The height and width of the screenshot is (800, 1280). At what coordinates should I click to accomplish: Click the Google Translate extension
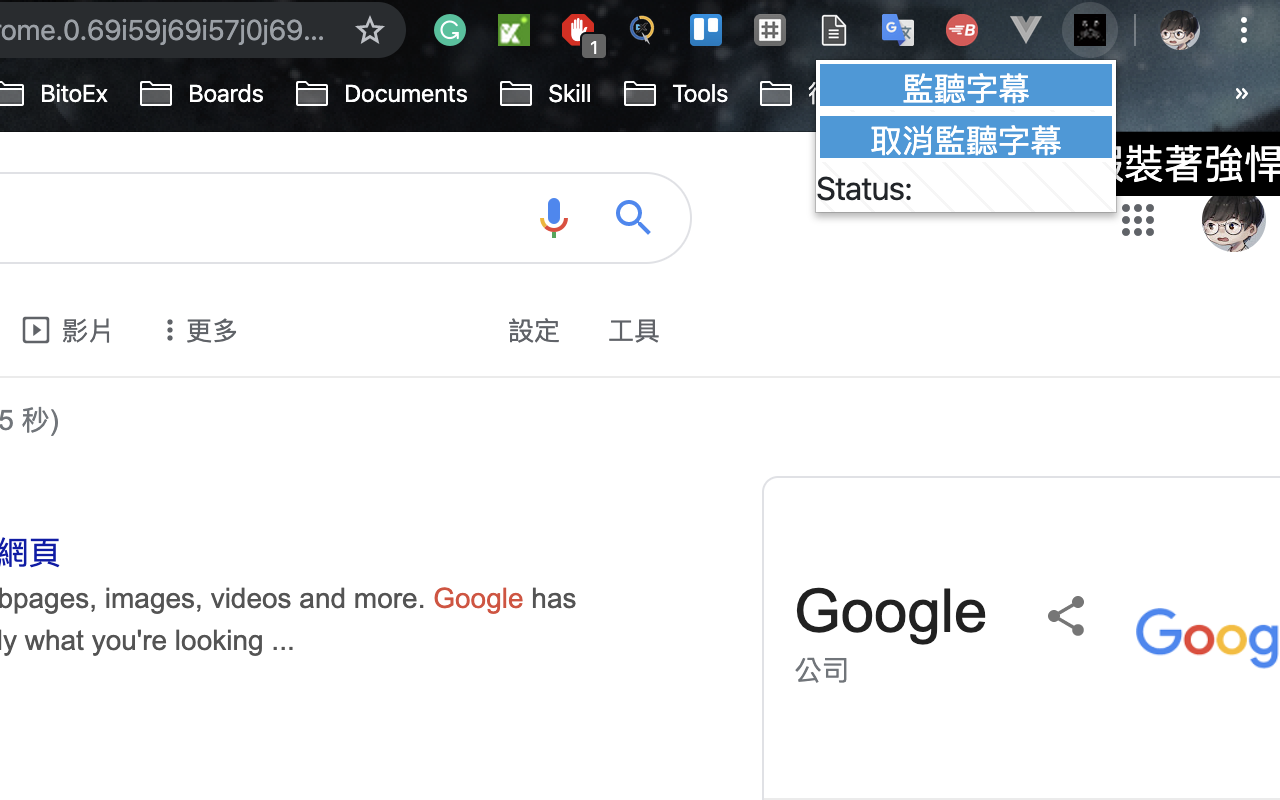click(x=897, y=30)
